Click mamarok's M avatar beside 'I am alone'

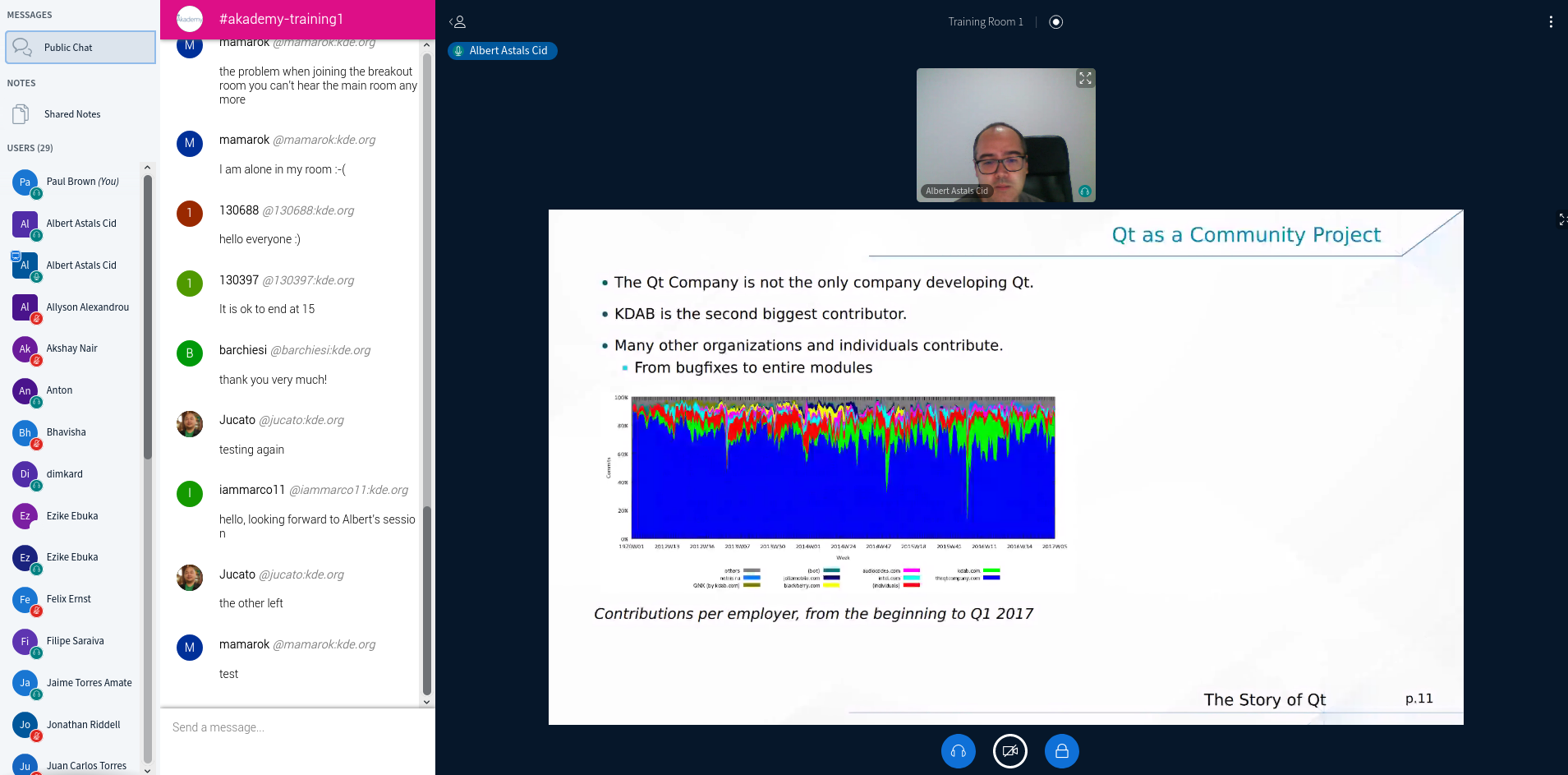click(190, 144)
